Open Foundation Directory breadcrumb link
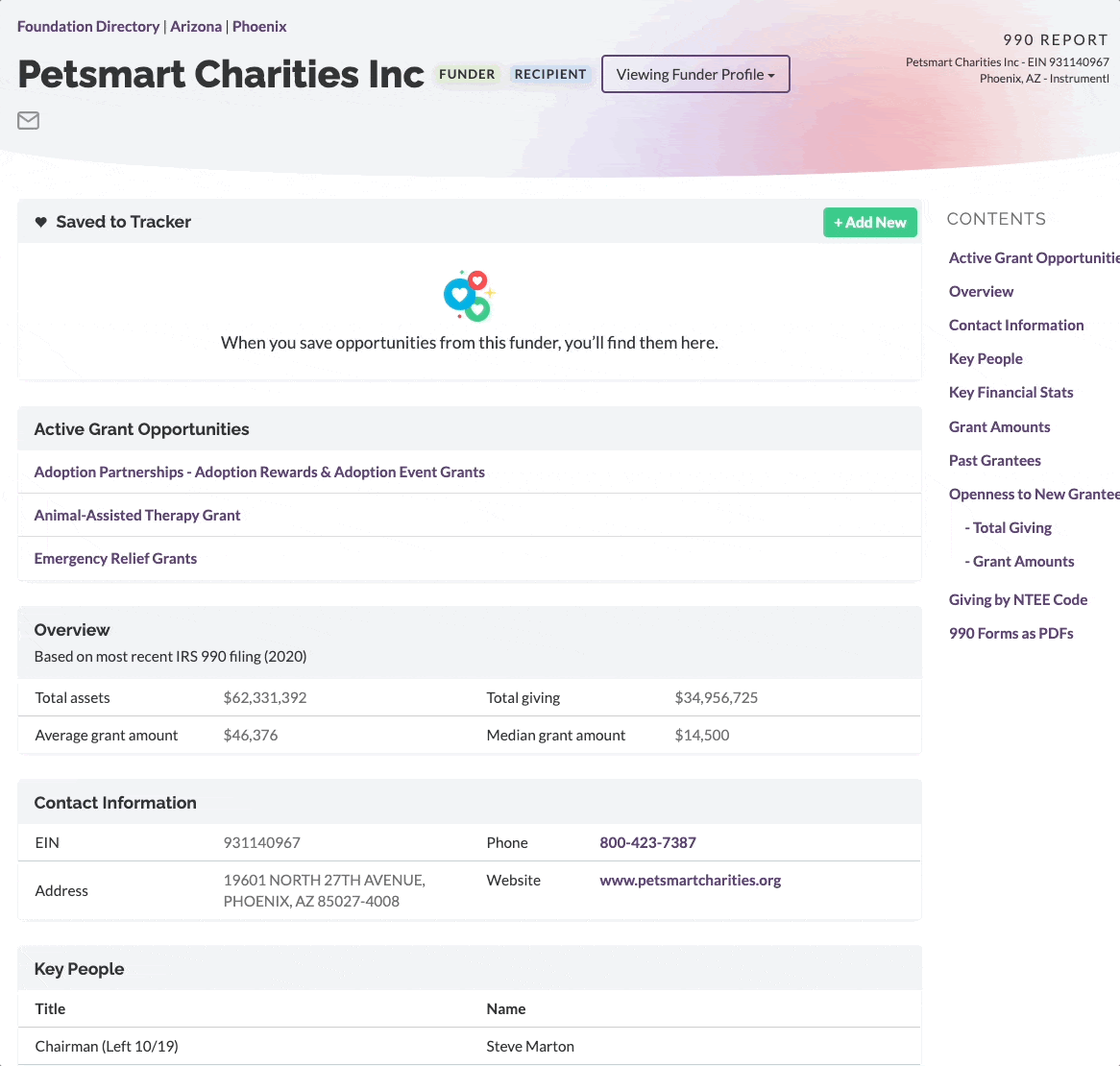 tap(88, 27)
